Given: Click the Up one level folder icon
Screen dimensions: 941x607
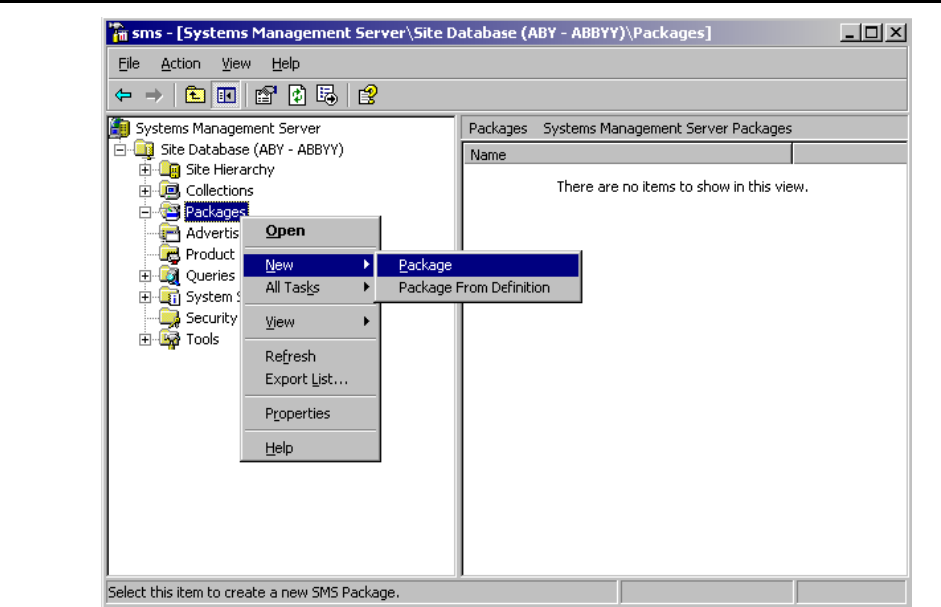Looking at the screenshot, I should click(x=194, y=95).
